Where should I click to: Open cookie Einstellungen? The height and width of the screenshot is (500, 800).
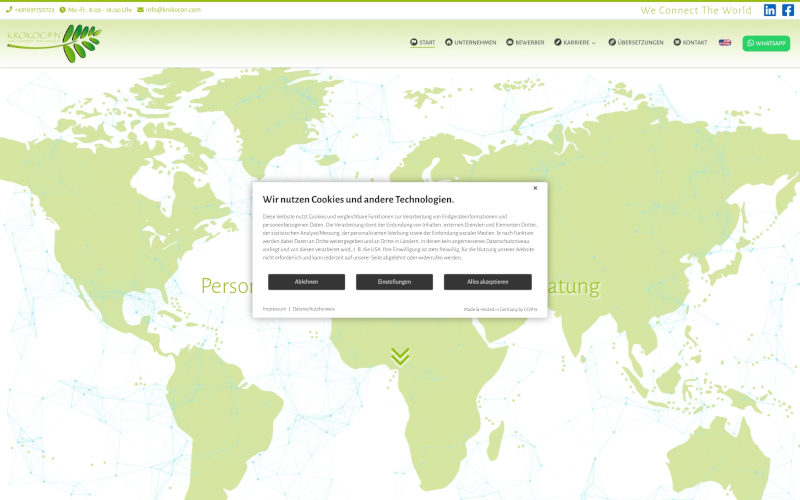tap(394, 282)
